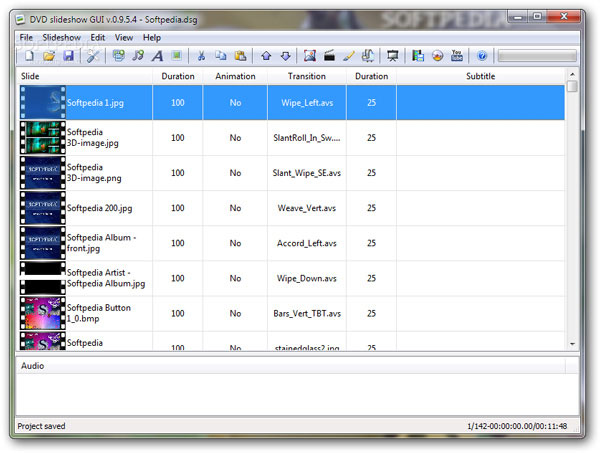Viewport: 600px width, 453px height.
Task: Burn to DVD with the disc icon
Action: [x=437, y=56]
